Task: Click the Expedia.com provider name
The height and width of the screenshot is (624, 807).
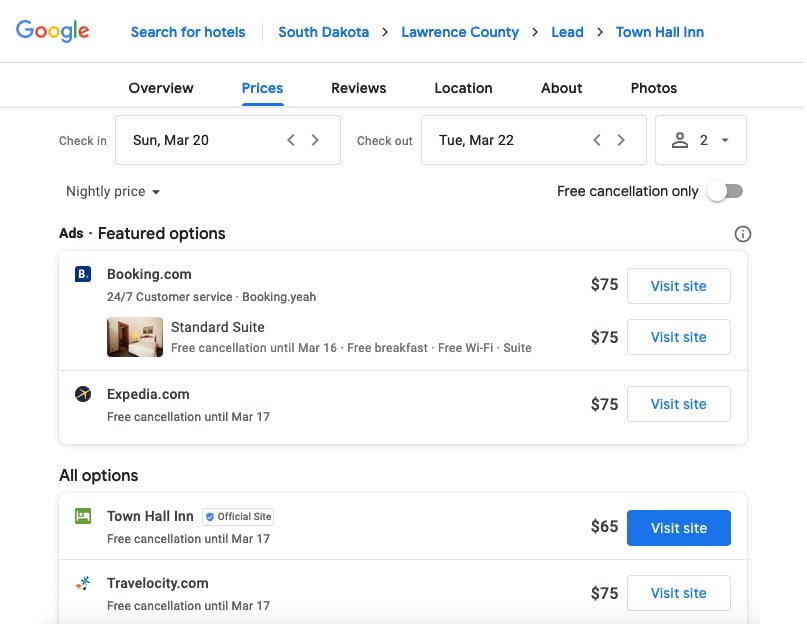Action: point(148,394)
